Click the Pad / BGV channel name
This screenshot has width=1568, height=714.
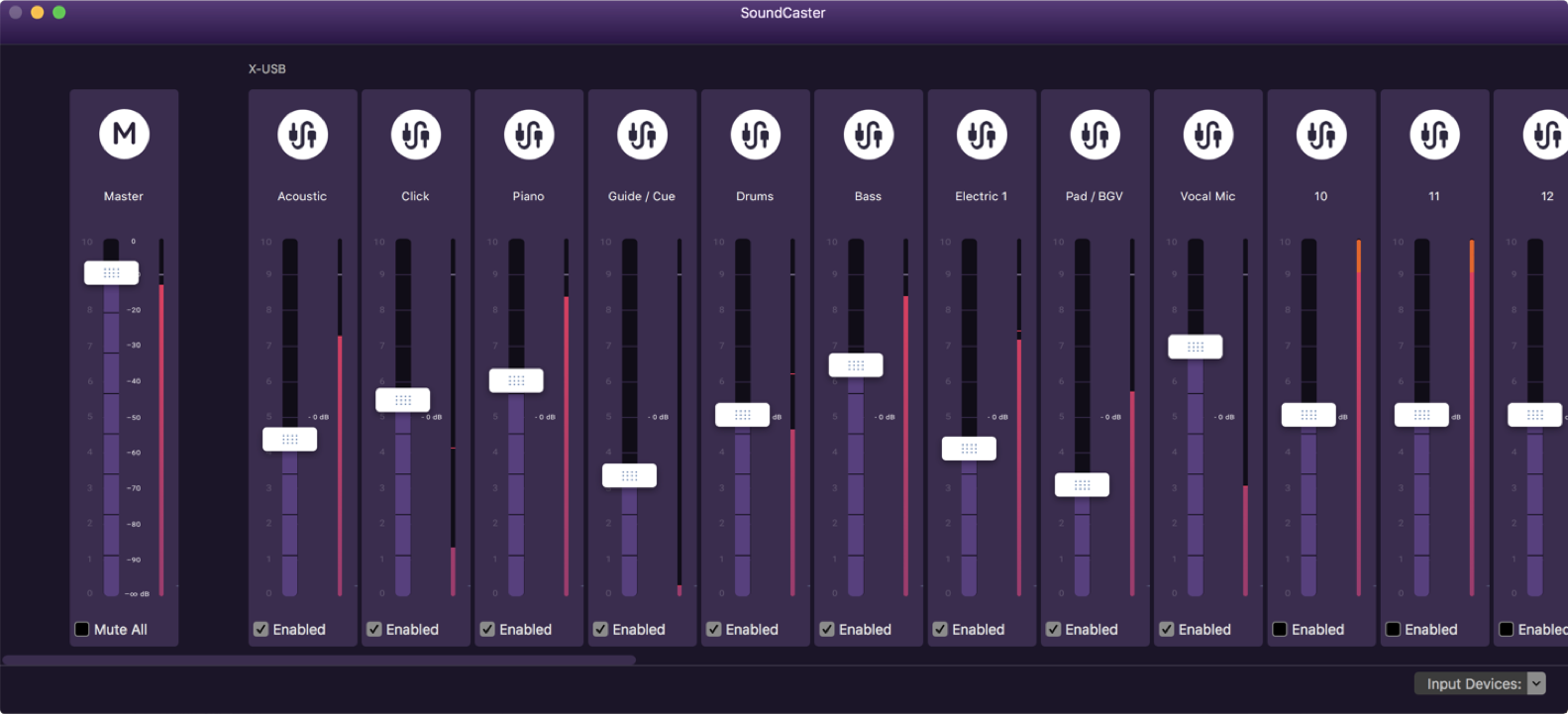1095,196
